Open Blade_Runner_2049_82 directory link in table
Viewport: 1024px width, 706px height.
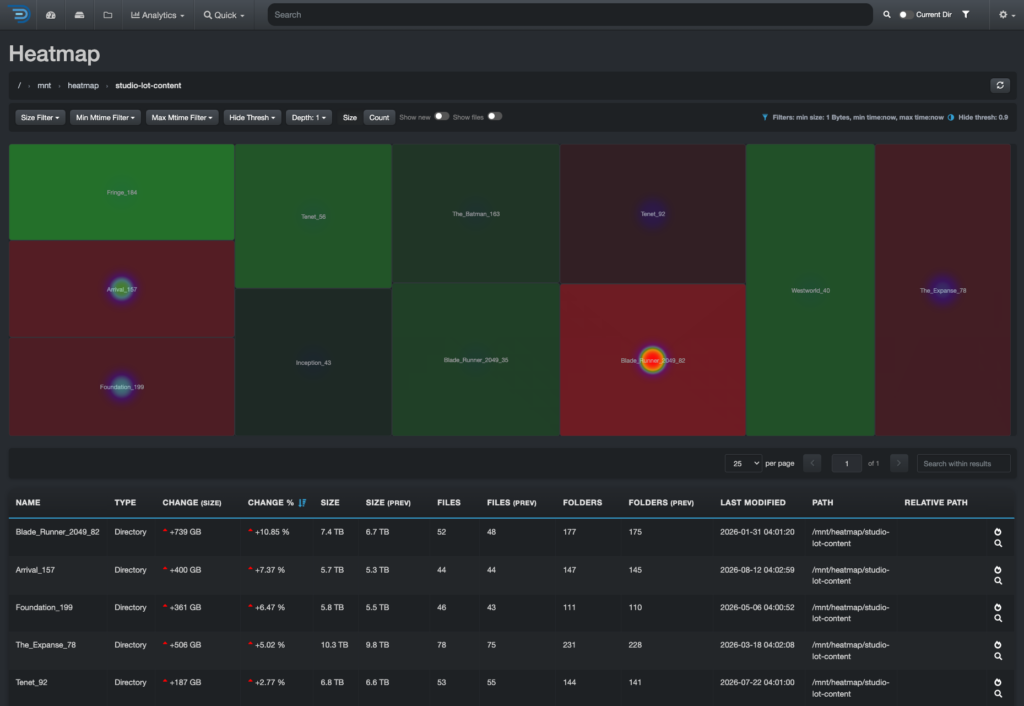(x=57, y=532)
